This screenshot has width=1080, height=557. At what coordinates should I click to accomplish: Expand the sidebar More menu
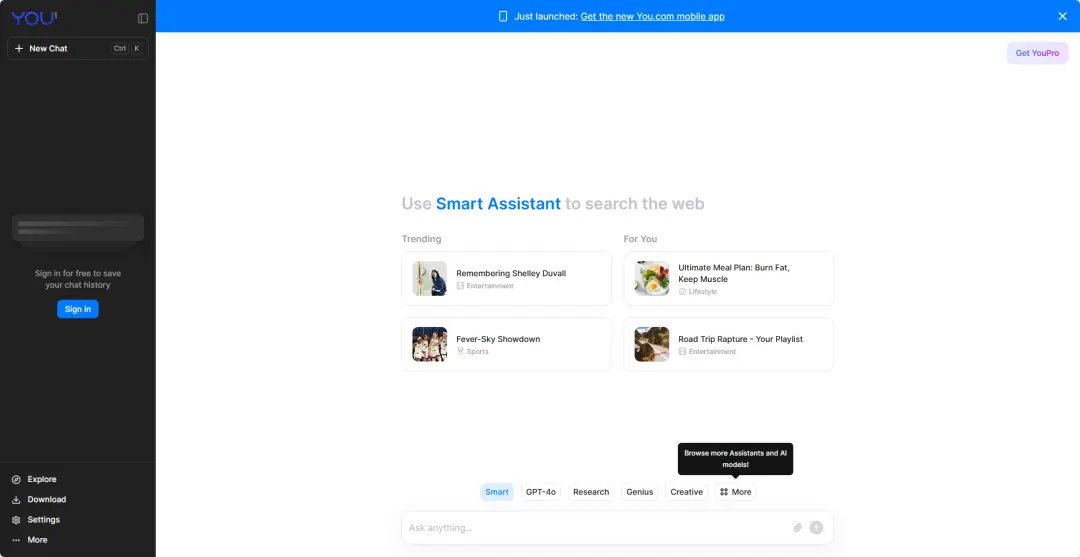pos(37,539)
